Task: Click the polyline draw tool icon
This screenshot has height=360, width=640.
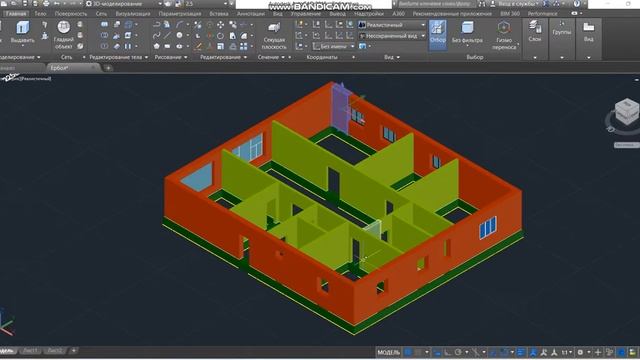Action: (157, 25)
